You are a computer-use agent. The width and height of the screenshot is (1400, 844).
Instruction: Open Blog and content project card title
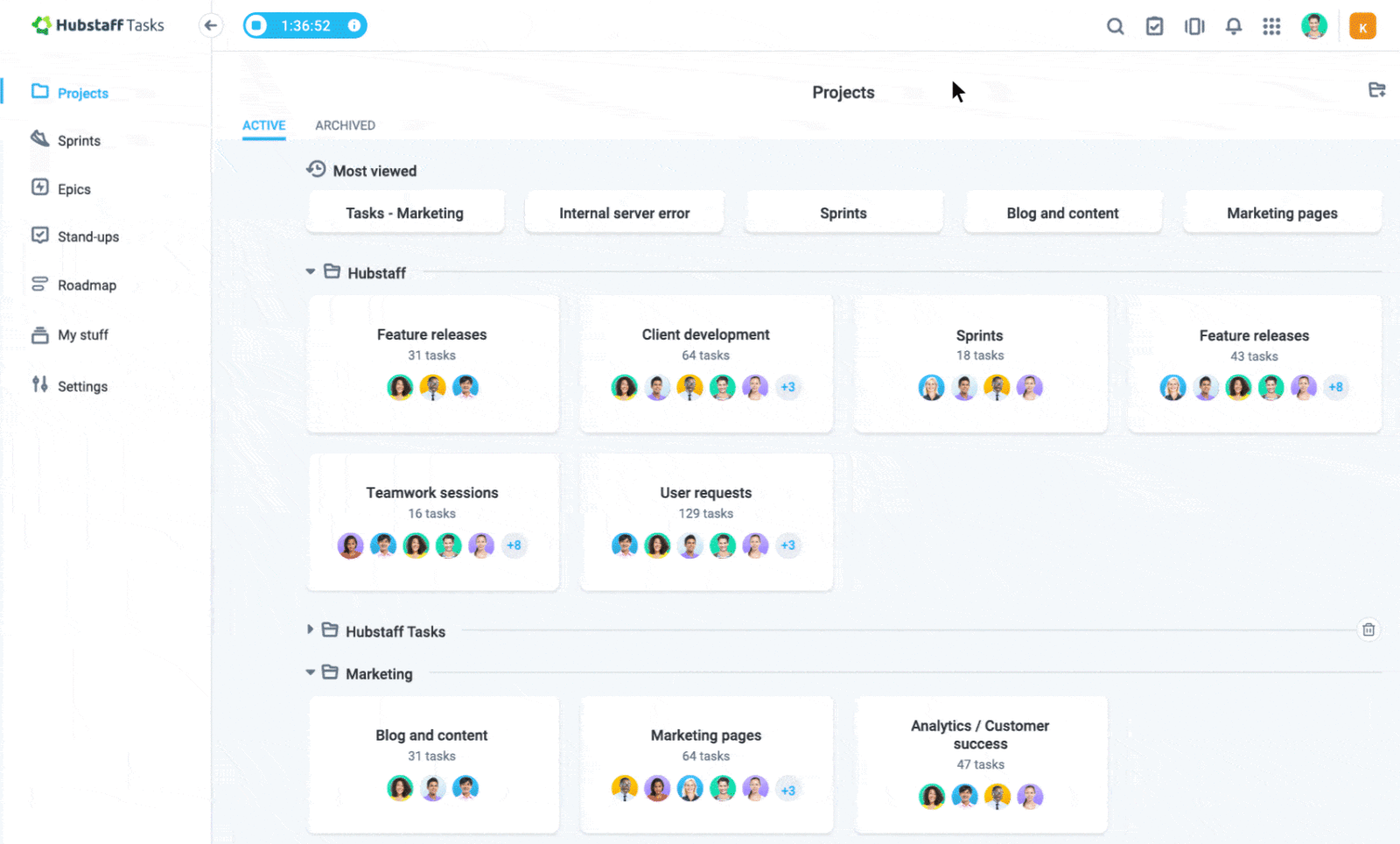431,735
